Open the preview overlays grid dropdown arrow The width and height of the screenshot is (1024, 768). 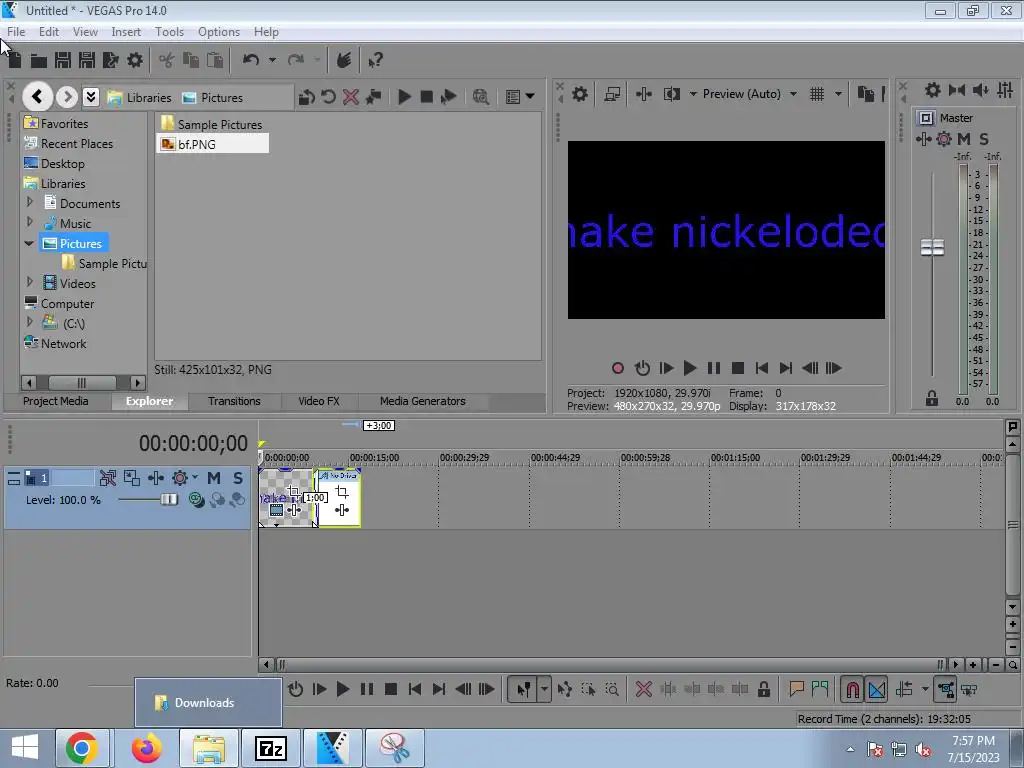(839, 94)
